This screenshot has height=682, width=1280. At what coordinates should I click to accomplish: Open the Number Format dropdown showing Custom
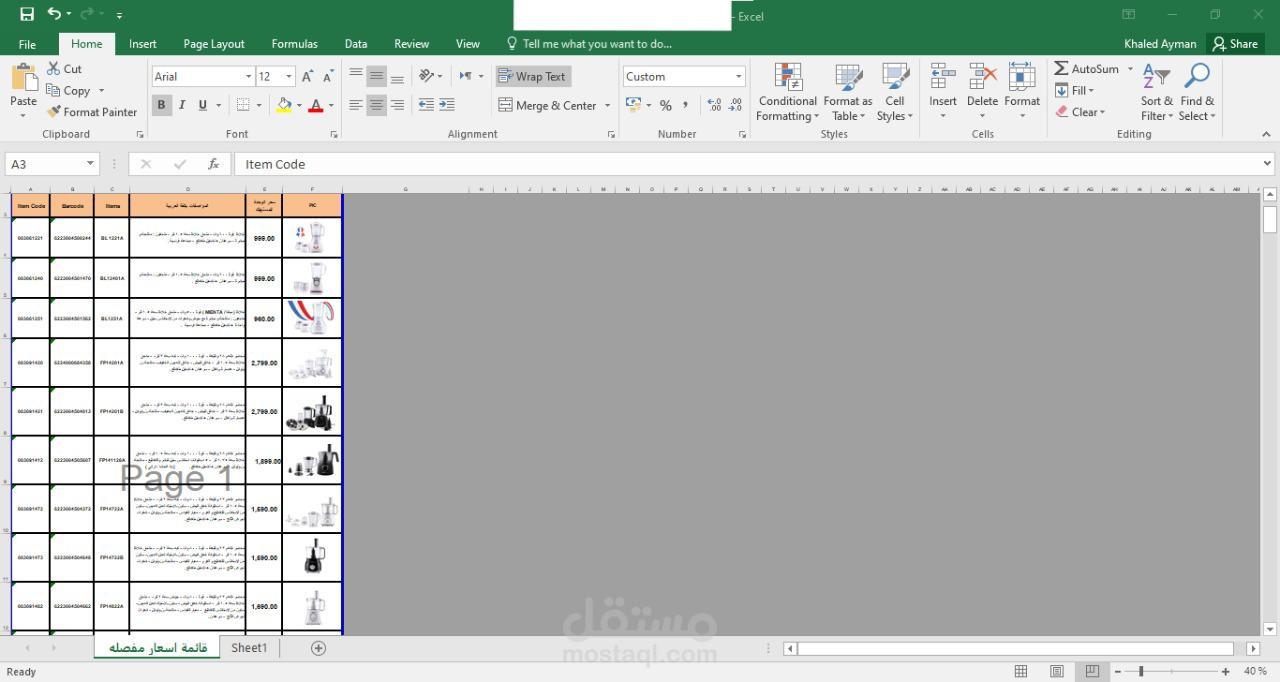(738, 75)
